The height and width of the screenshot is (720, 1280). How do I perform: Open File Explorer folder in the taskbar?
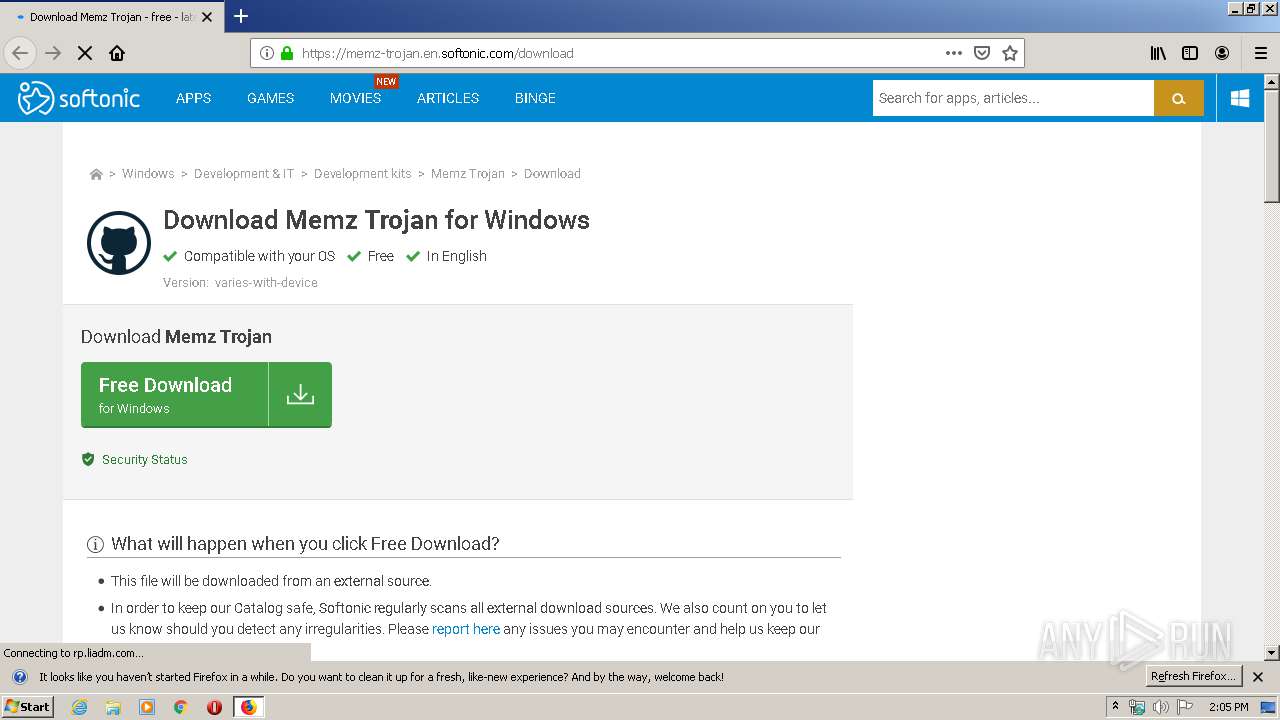[x=113, y=707]
